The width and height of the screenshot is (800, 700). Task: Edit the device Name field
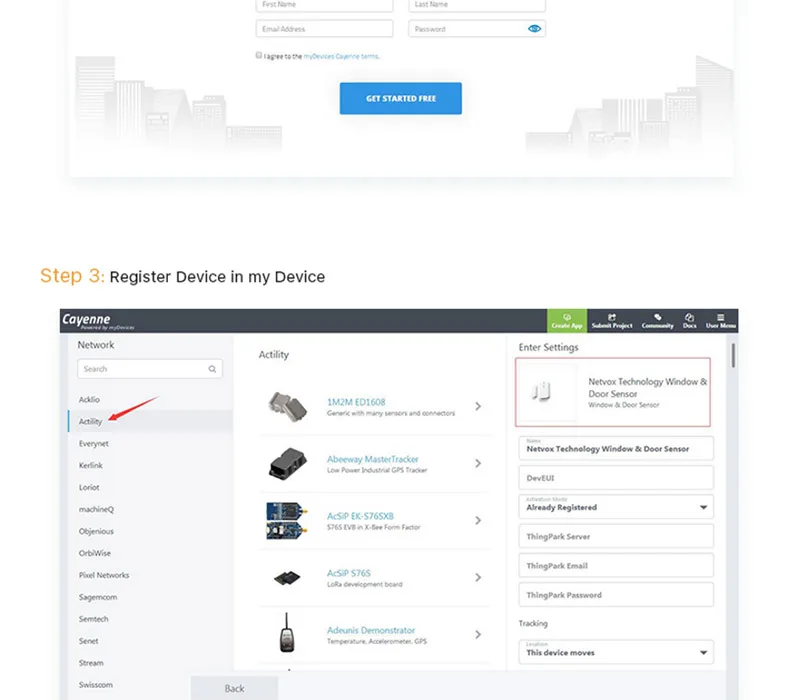pos(616,448)
